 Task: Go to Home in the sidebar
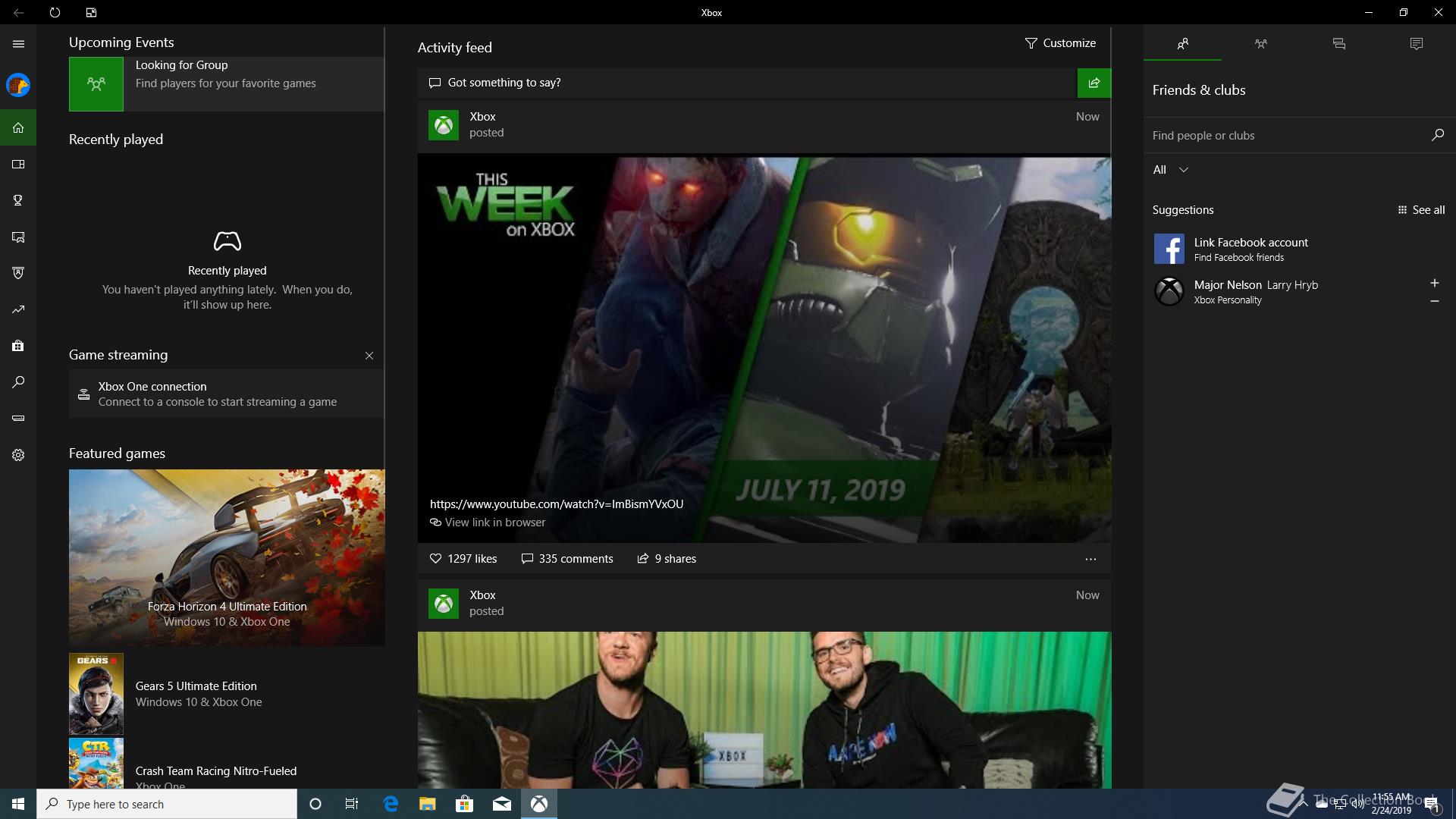18,127
